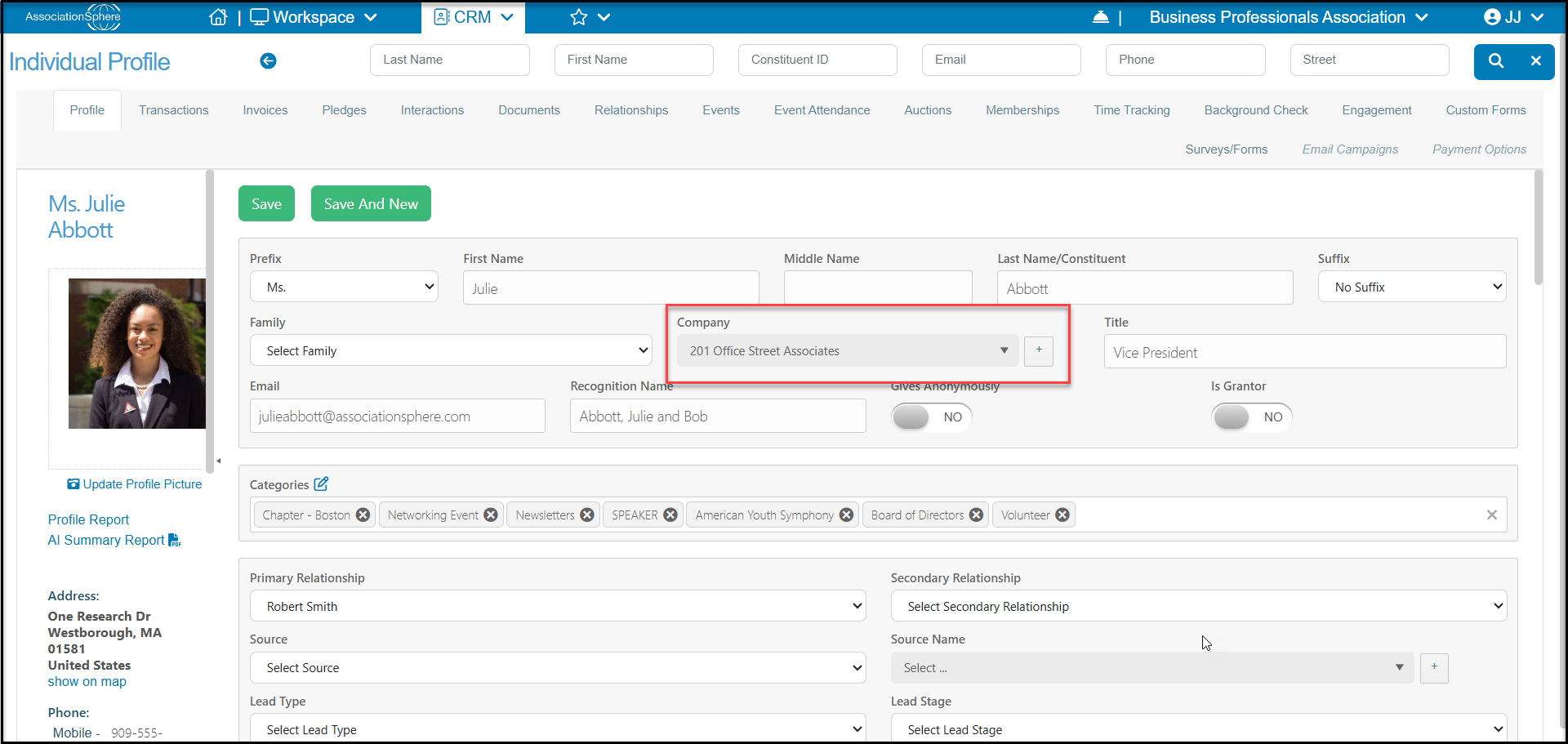
Task: Add a new company with plus button
Action: pyautogui.click(x=1039, y=350)
